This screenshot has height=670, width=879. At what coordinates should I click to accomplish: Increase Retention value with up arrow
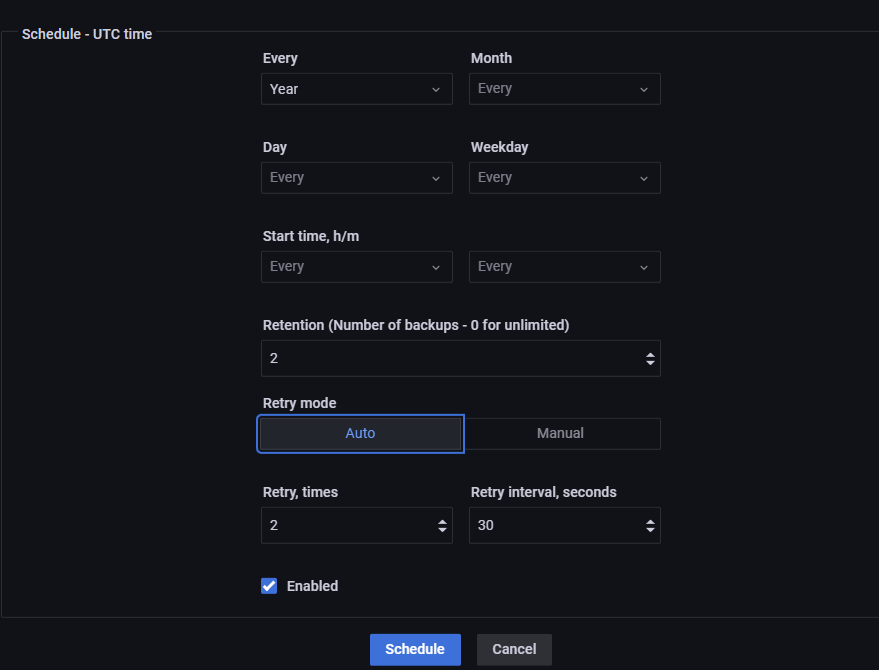(650, 355)
